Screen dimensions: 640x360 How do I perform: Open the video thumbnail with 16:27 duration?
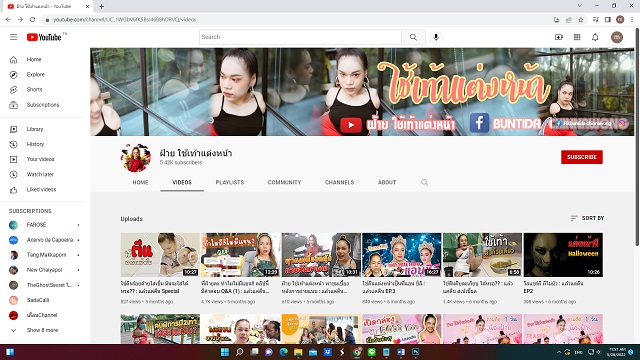[402, 255]
